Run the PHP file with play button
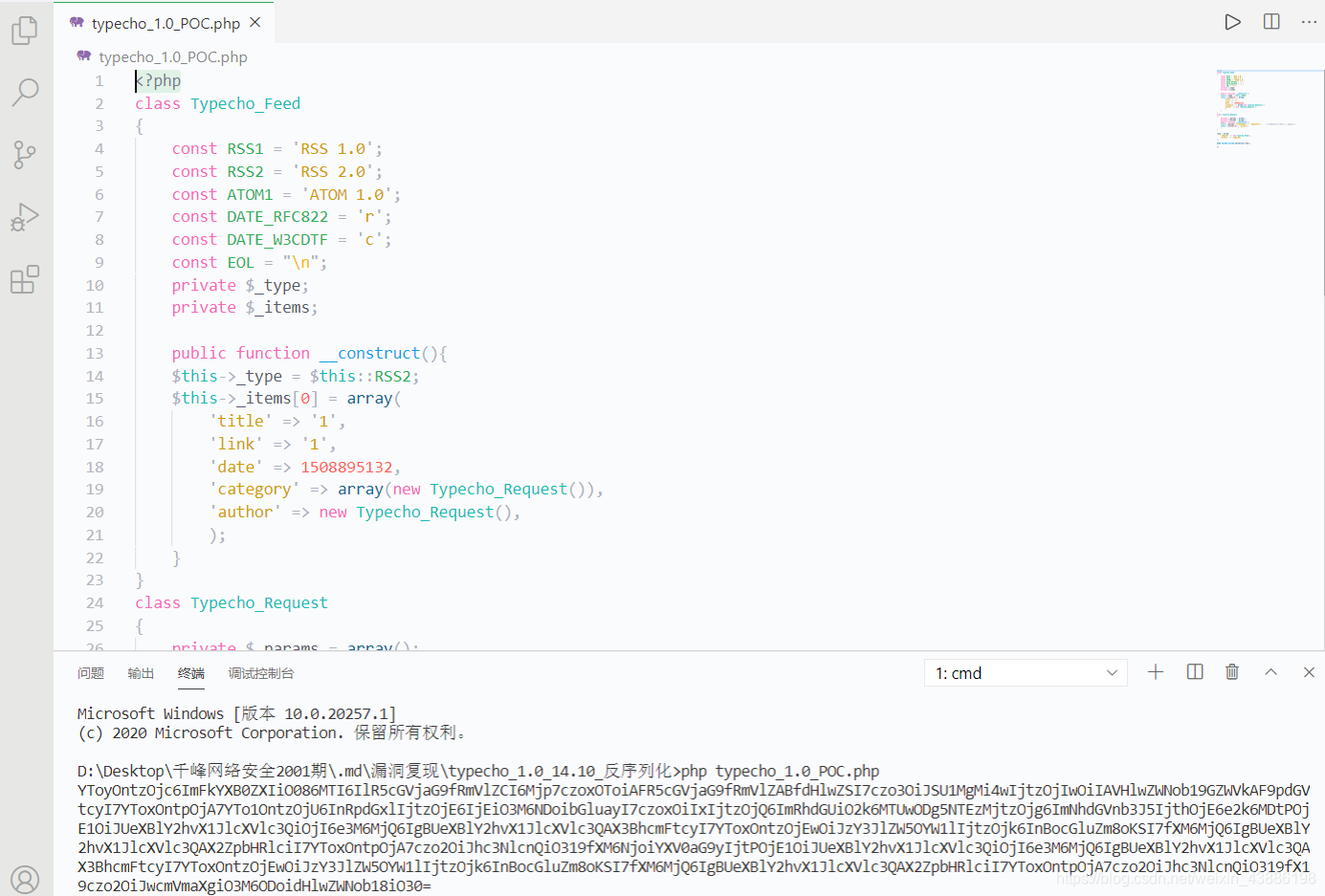This screenshot has width=1325, height=896. (x=1232, y=22)
